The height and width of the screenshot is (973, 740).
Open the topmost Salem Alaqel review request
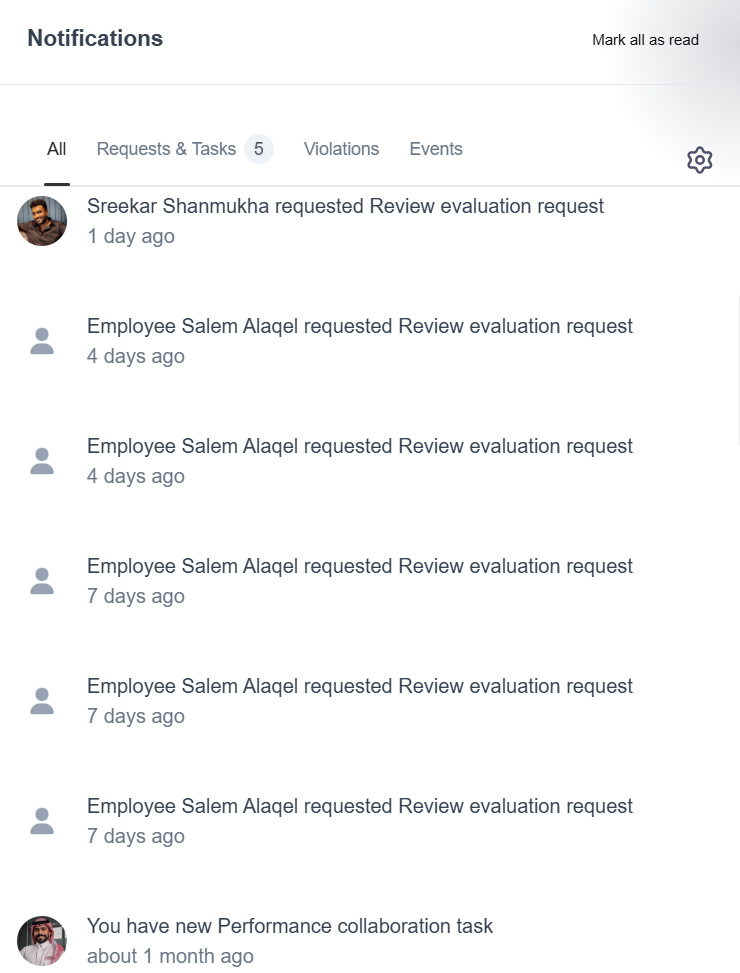tap(360, 327)
